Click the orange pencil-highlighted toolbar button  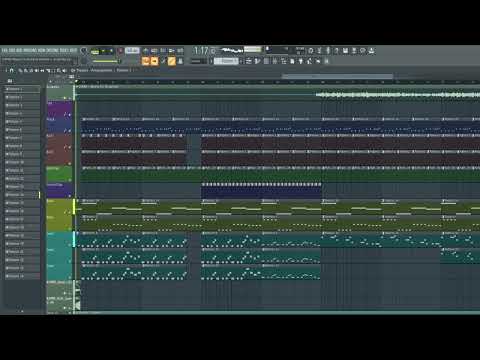pos(171,61)
